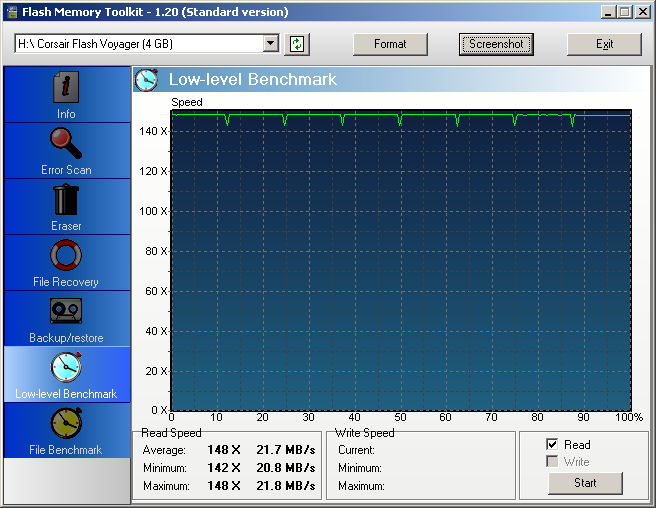This screenshot has width=656, height=508.
Task: Open Backup/restore tape icon
Action: click(66, 311)
